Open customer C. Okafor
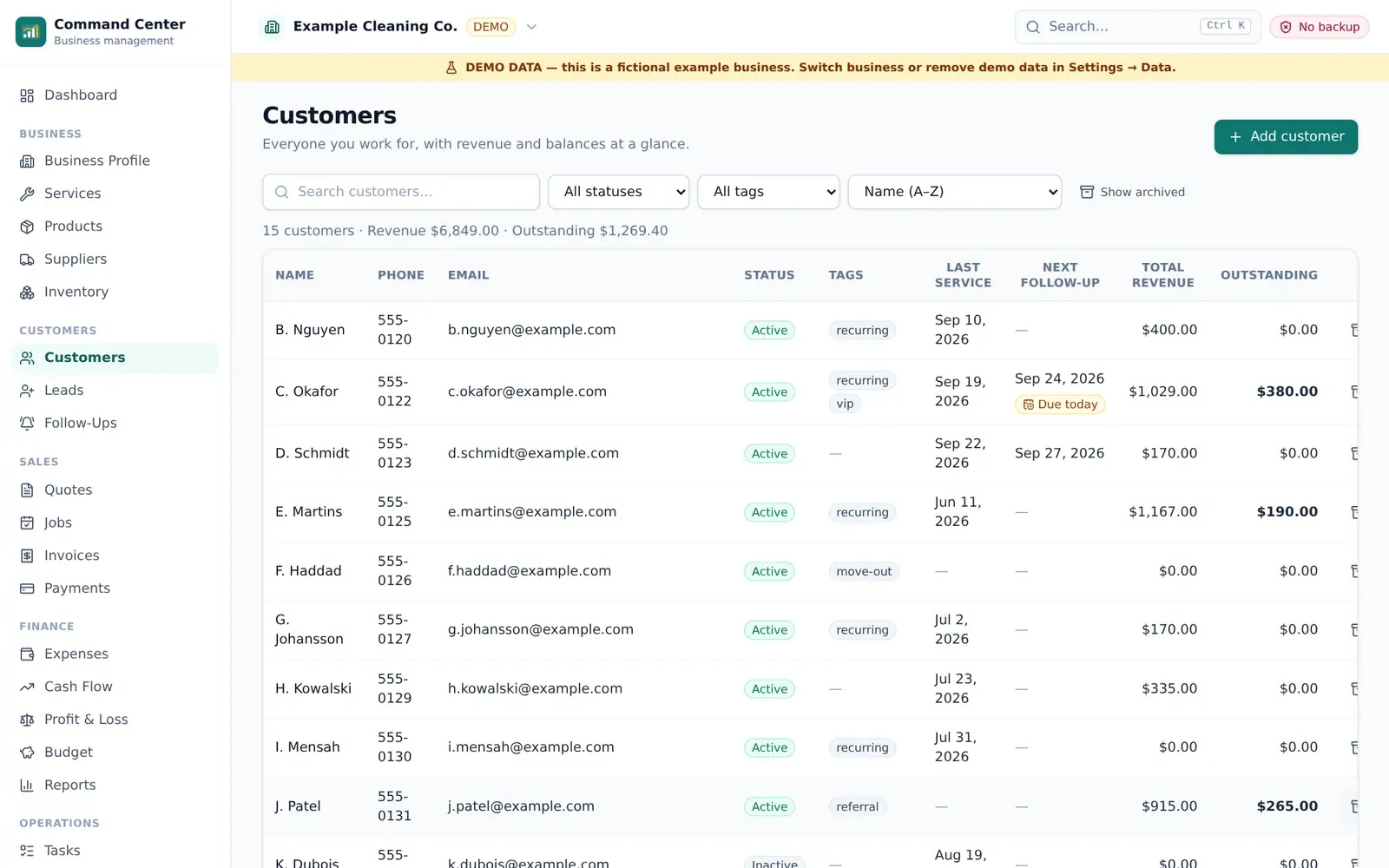Viewport: 1389px width, 868px height. point(306,391)
